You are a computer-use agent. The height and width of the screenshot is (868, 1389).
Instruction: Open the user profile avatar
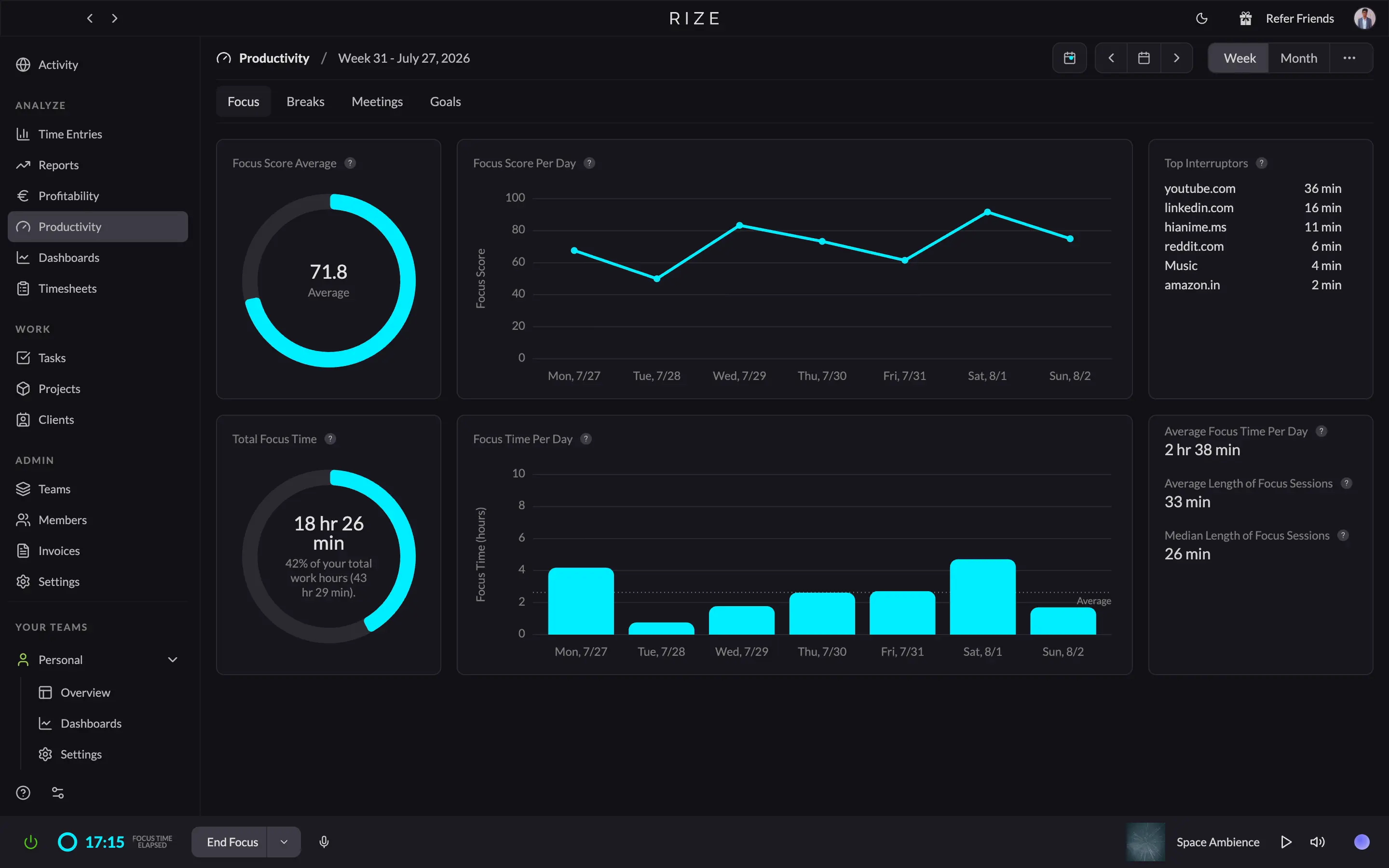point(1364,18)
